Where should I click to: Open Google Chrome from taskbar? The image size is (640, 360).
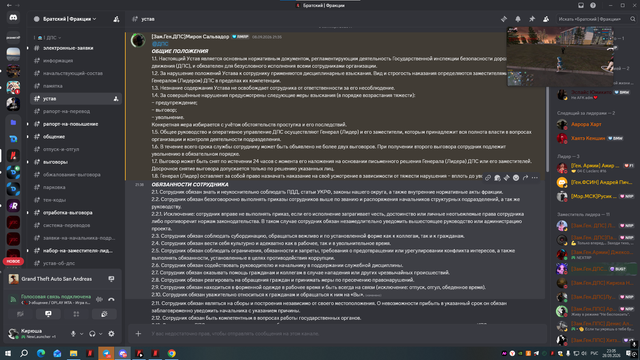[x=172, y=353]
